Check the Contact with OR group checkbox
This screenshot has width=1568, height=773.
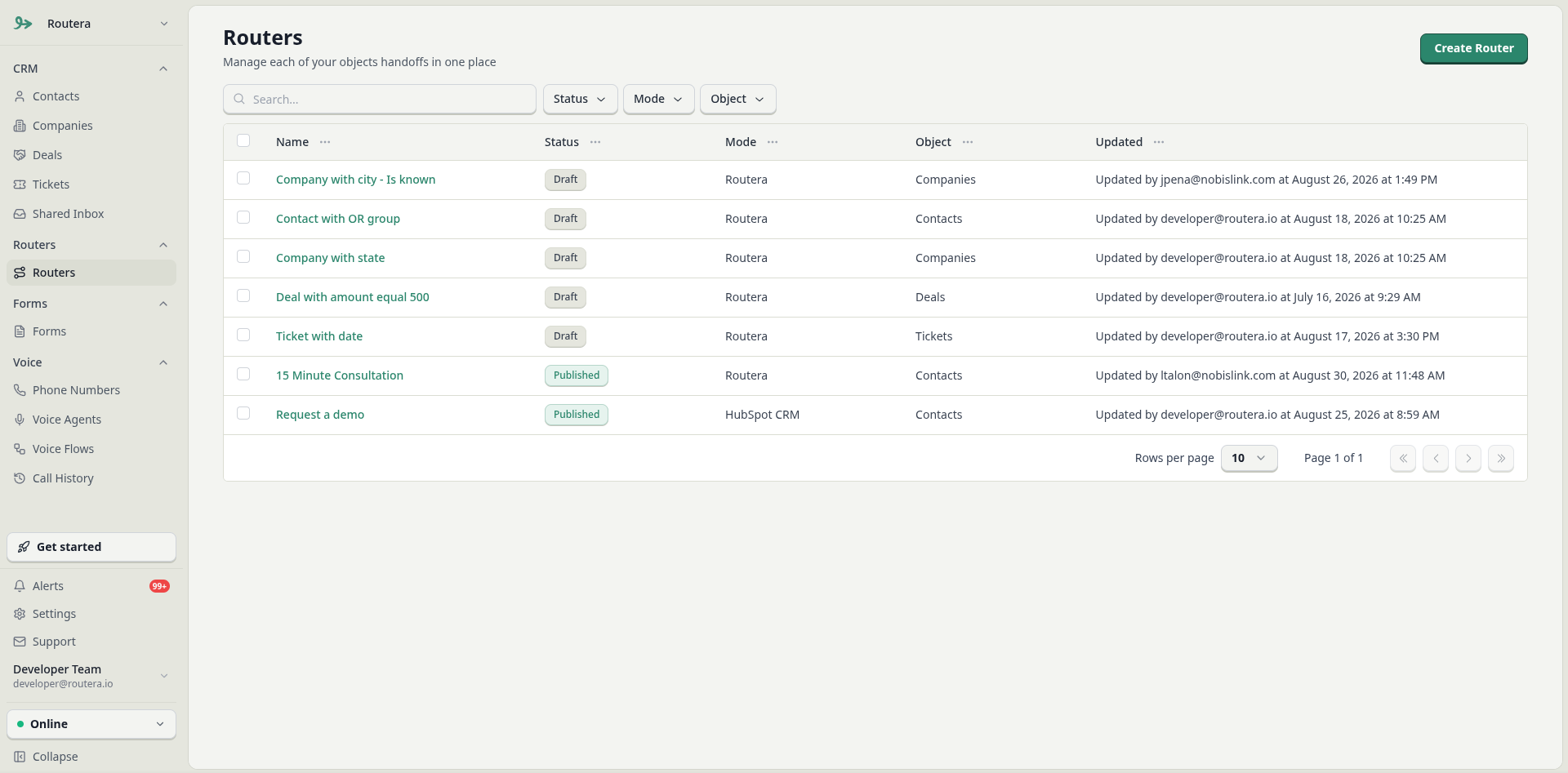(x=243, y=217)
